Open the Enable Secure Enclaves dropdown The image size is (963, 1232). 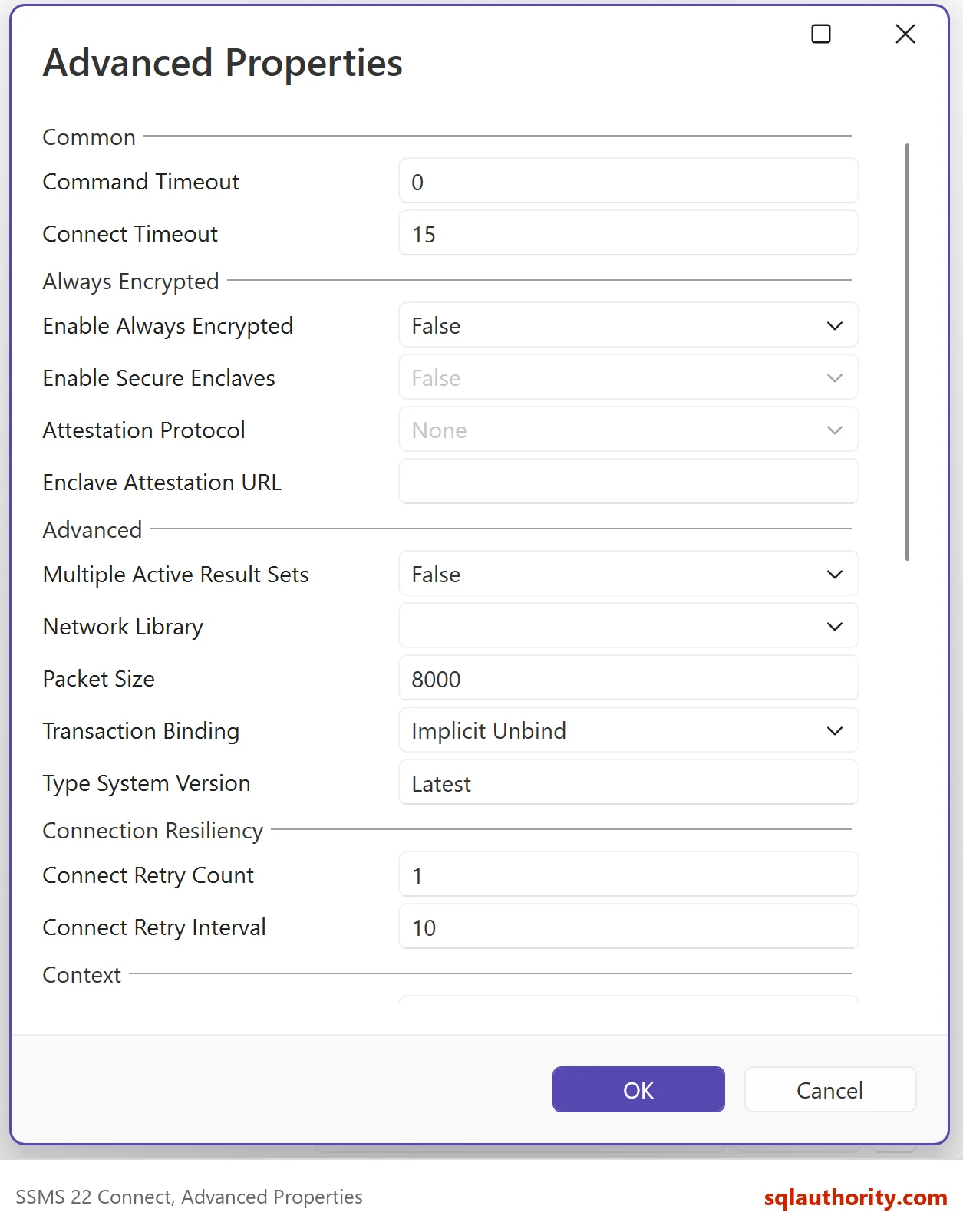click(x=628, y=377)
